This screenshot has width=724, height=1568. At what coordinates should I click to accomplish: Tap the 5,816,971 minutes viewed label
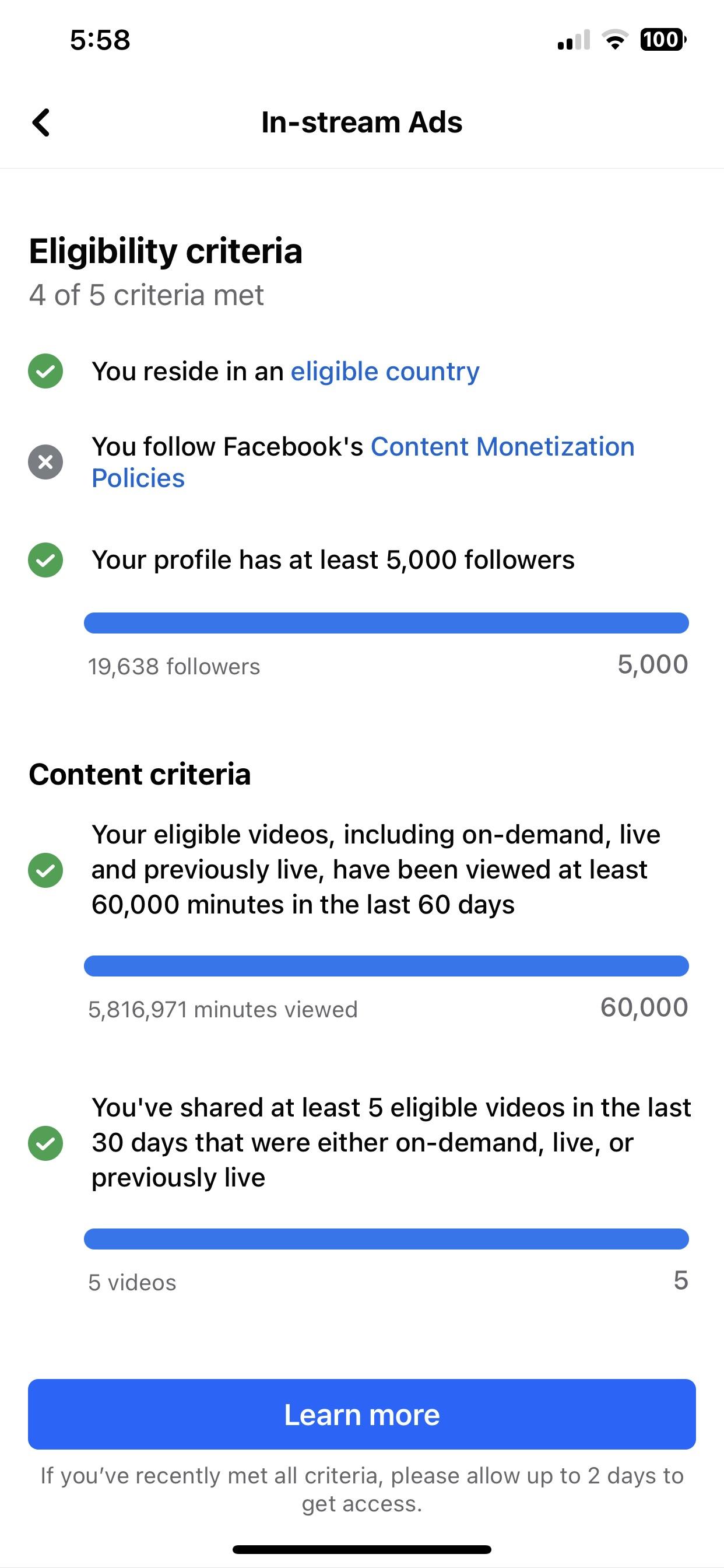[223, 1009]
